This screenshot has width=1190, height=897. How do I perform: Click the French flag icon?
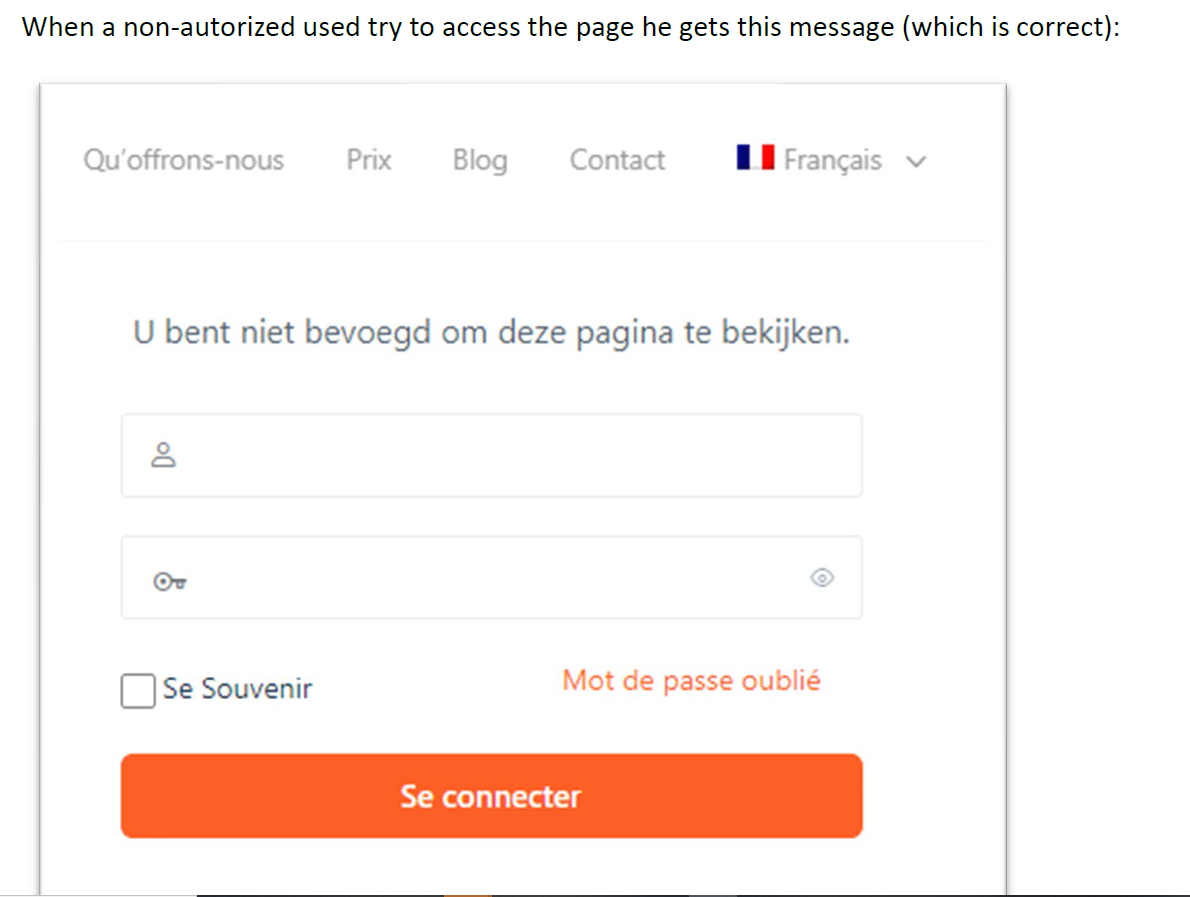coord(755,158)
